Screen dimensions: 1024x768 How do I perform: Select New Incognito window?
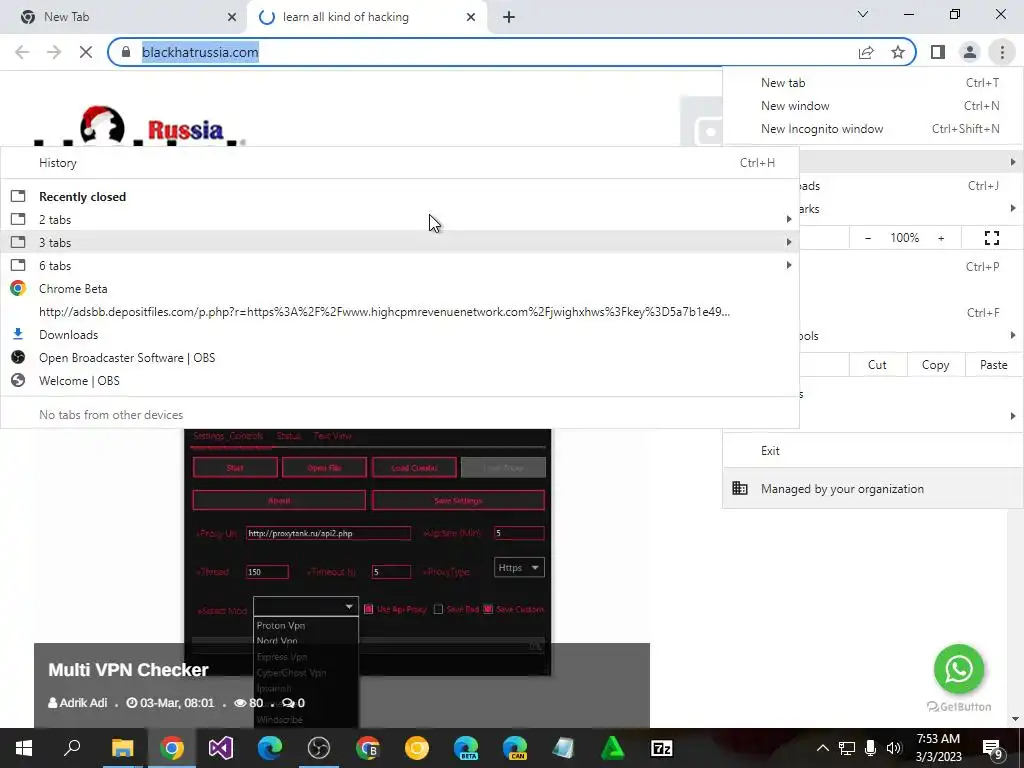point(873,129)
